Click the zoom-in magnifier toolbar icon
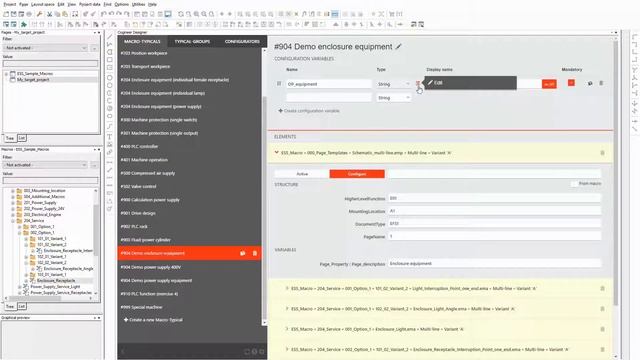Viewport: 640px width, 360px height. 196,14
